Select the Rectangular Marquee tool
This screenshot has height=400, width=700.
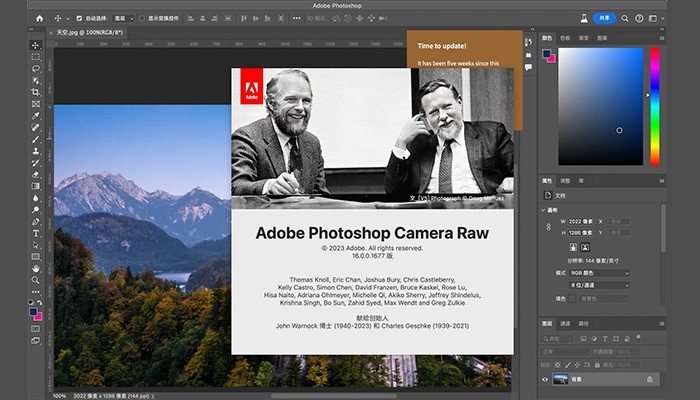click(36, 57)
